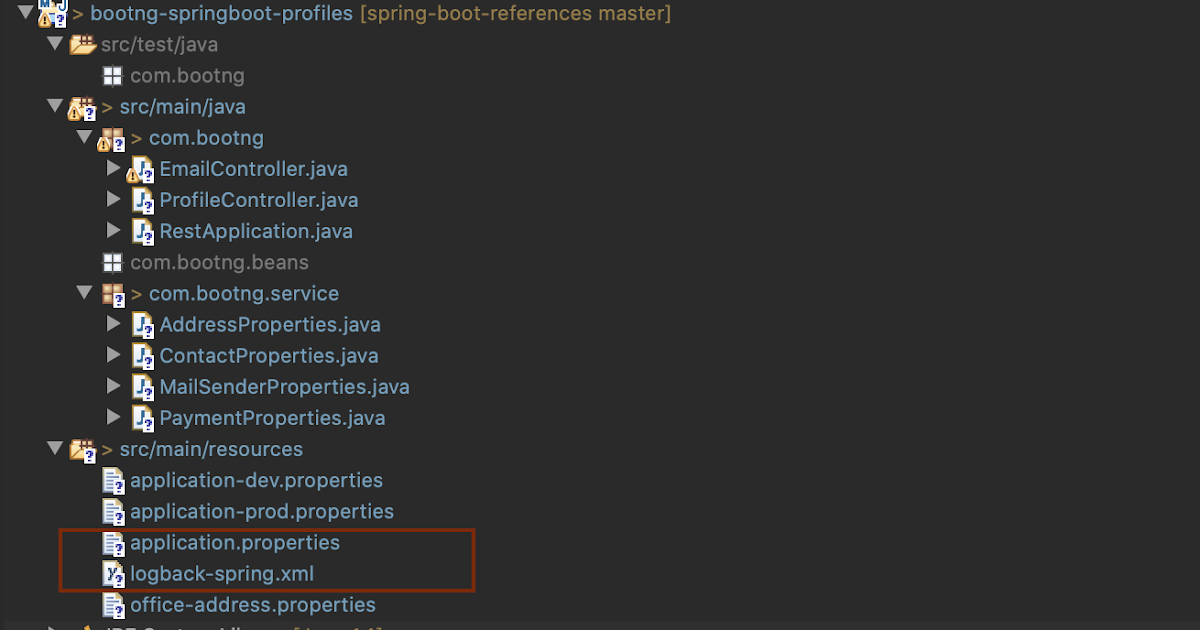Click the RestApplication.java Java file icon
This screenshot has width=1200, height=630.
click(142, 230)
